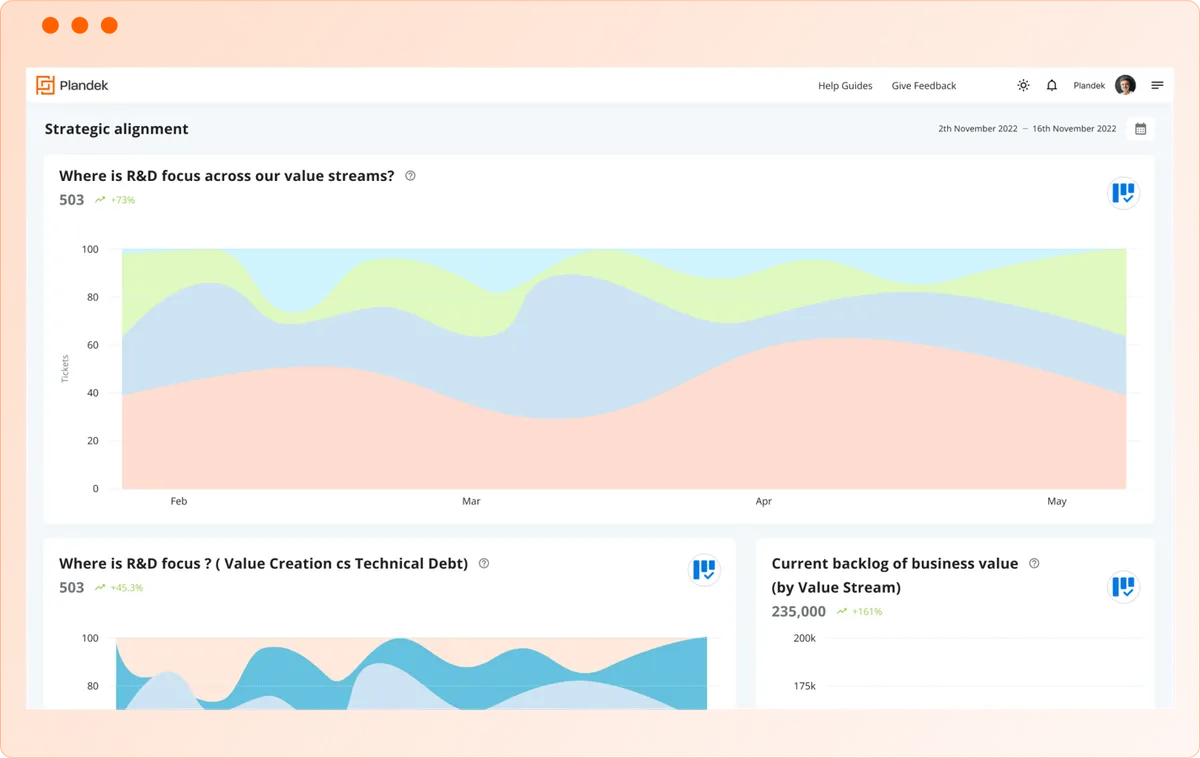Click the +73% trend indicator
Image resolution: width=1200 pixels, height=758 pixels.
[115, 200]
